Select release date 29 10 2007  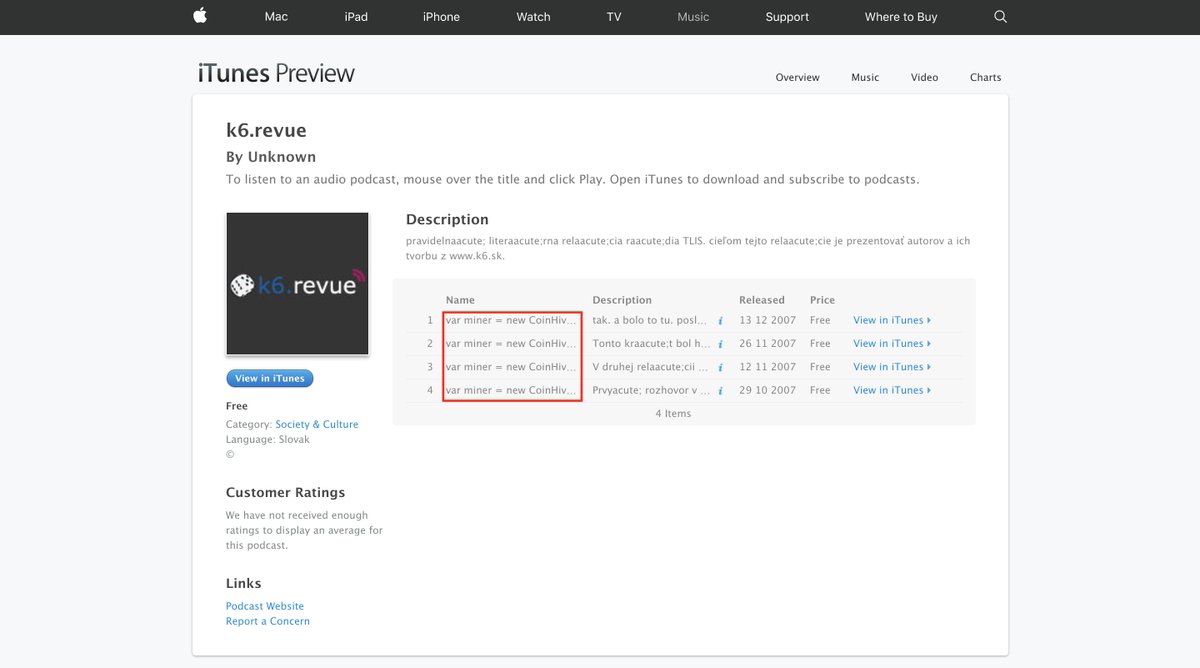coord(768,390)
